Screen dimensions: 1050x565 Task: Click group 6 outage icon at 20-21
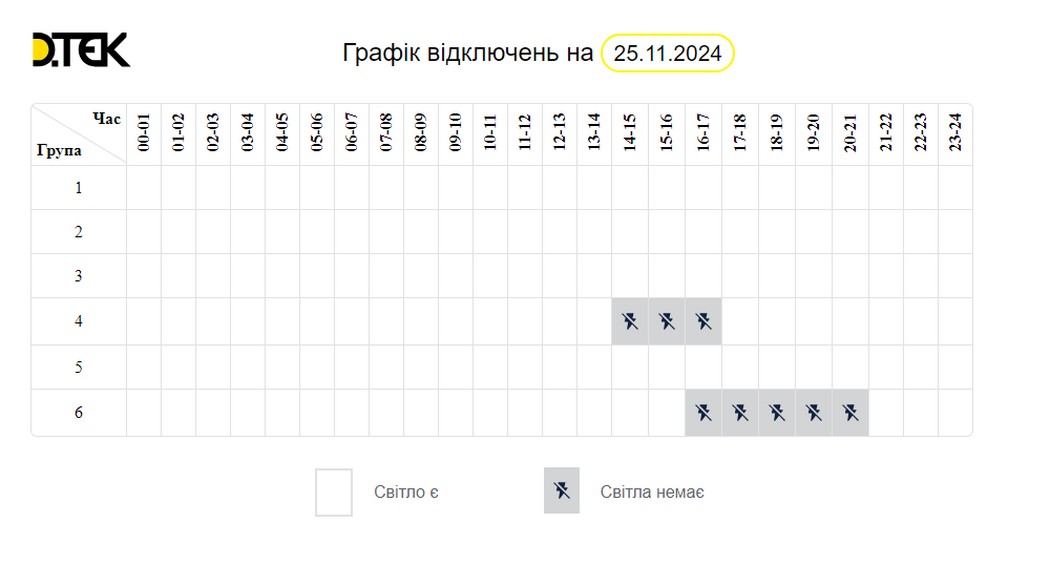tap(850, 412)
